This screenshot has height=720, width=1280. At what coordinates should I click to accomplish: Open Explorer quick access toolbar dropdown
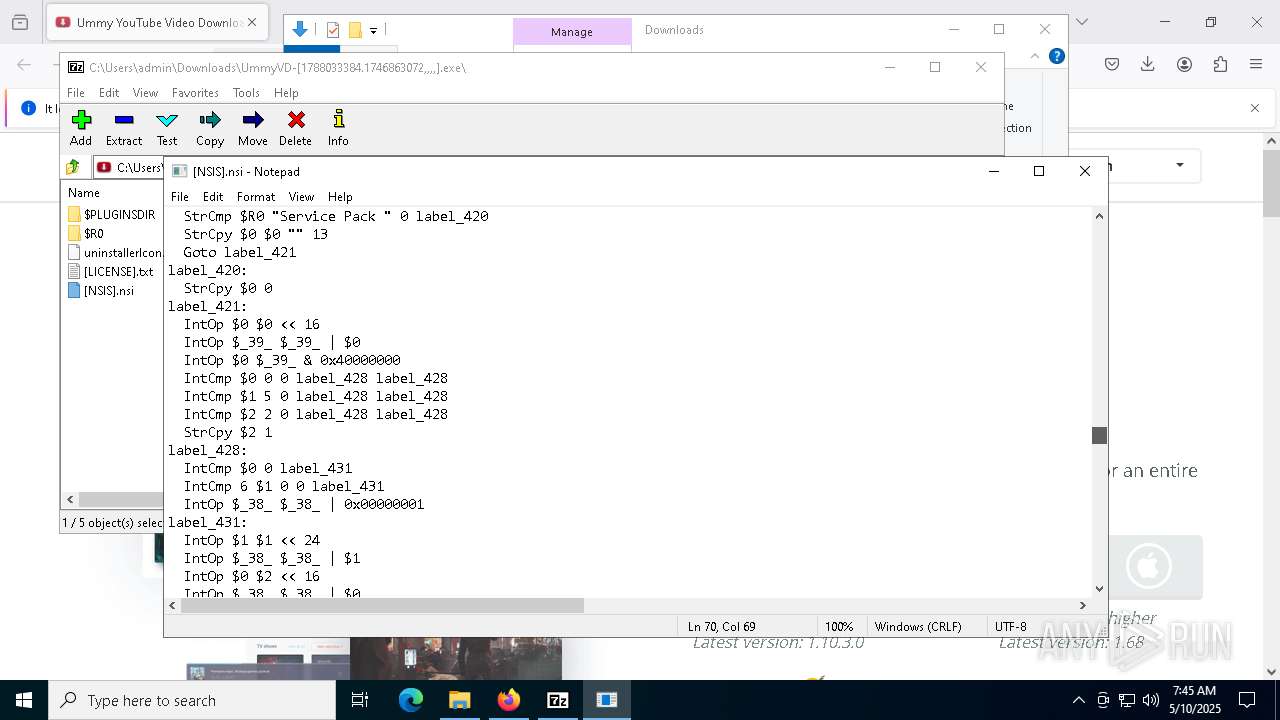(x=373, y=31)
